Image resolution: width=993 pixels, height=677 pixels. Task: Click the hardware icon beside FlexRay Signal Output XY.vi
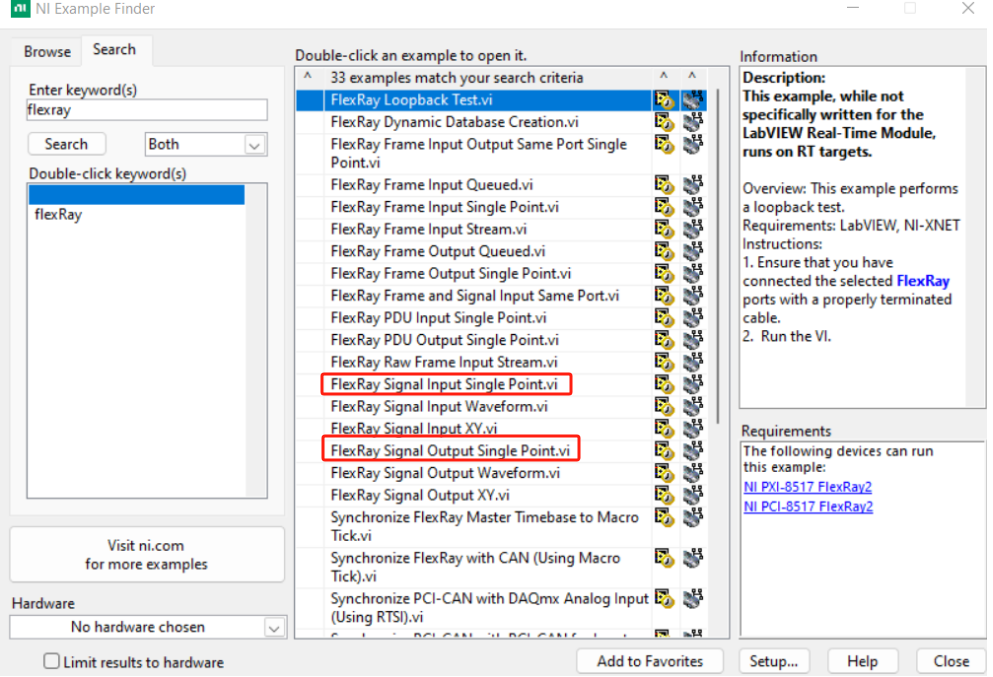point(693,495)
